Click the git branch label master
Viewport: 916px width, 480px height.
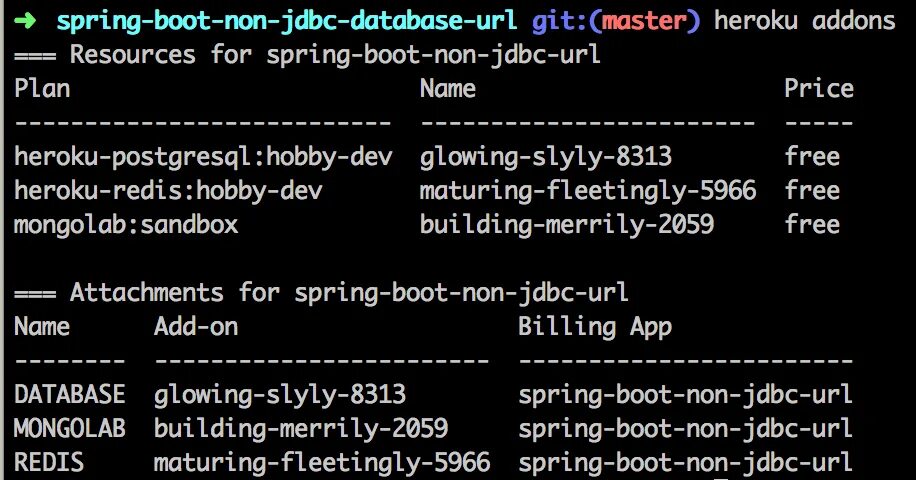pyautogui.click(x=644, y=21)
